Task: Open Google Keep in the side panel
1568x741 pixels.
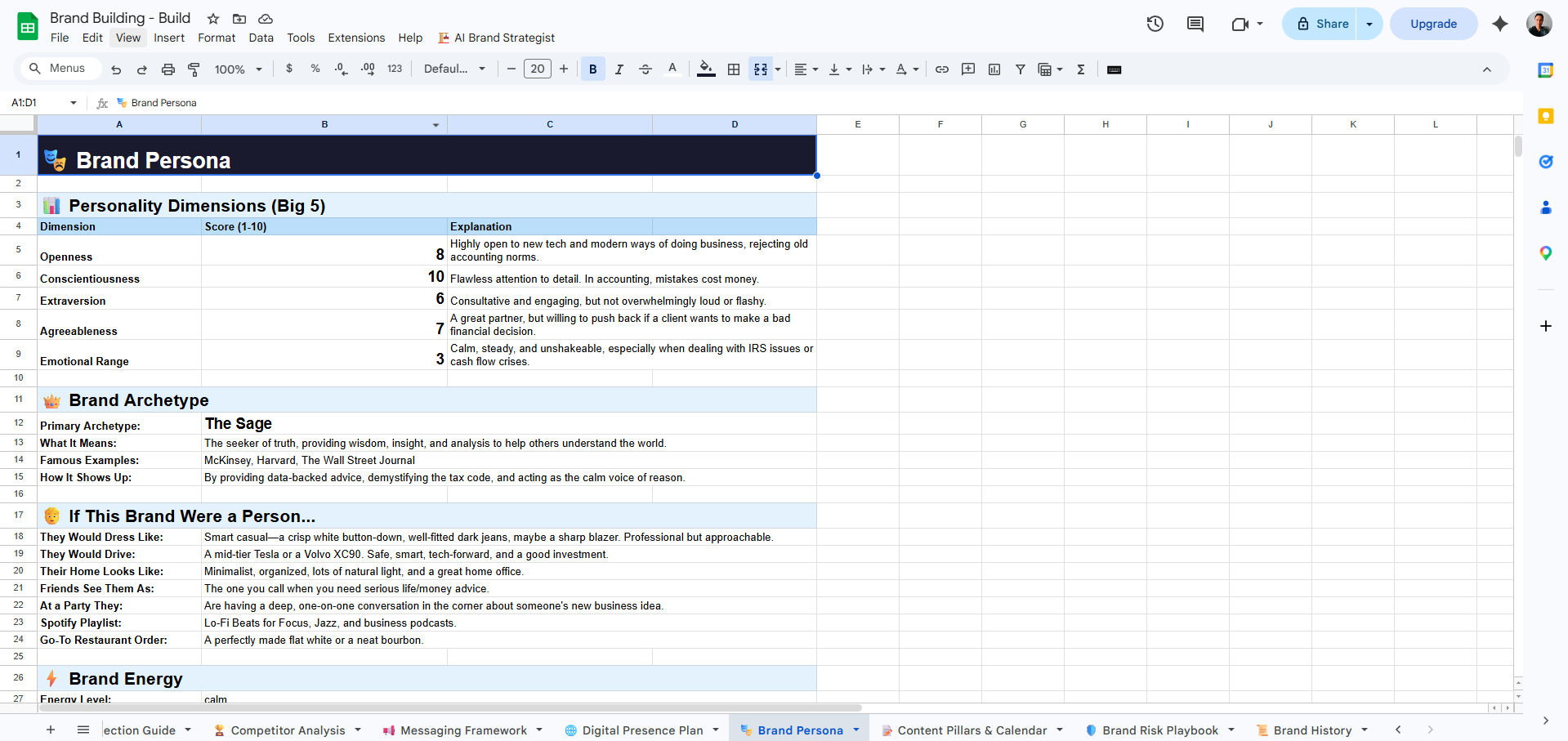Action: coord(1546,116)
